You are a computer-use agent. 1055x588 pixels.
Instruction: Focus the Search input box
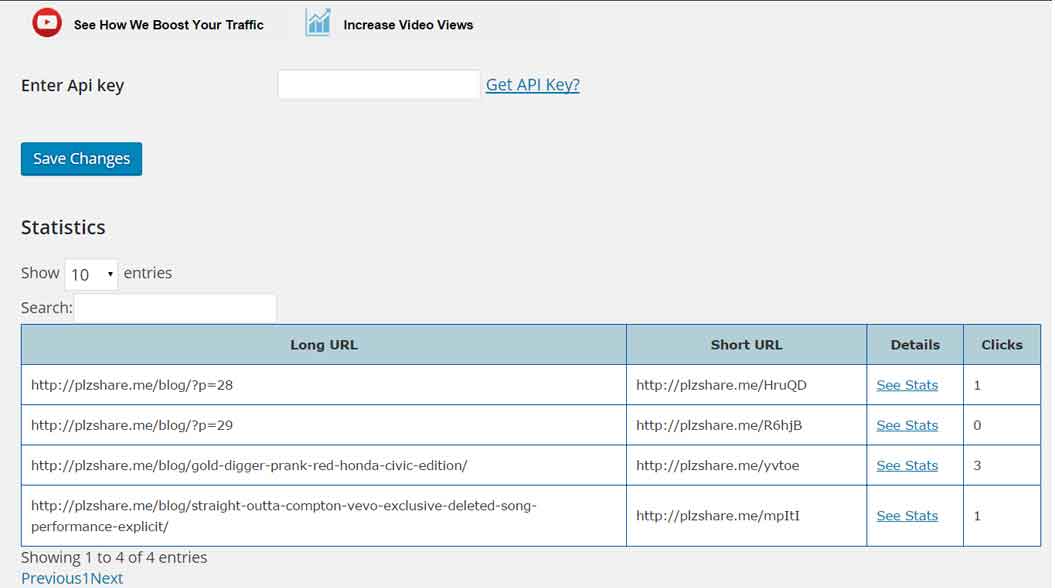point(175,308)
